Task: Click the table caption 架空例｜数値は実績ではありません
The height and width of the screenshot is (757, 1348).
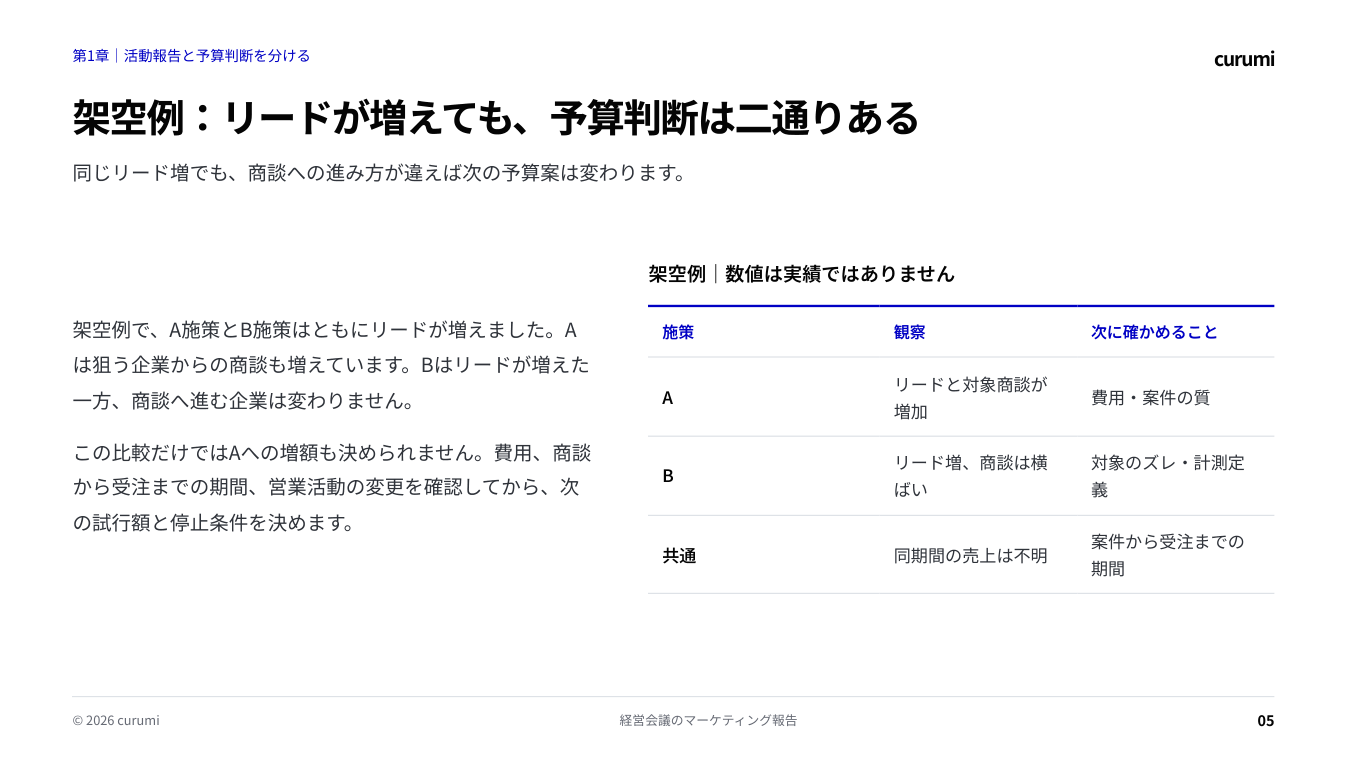Action: [801, 274]
